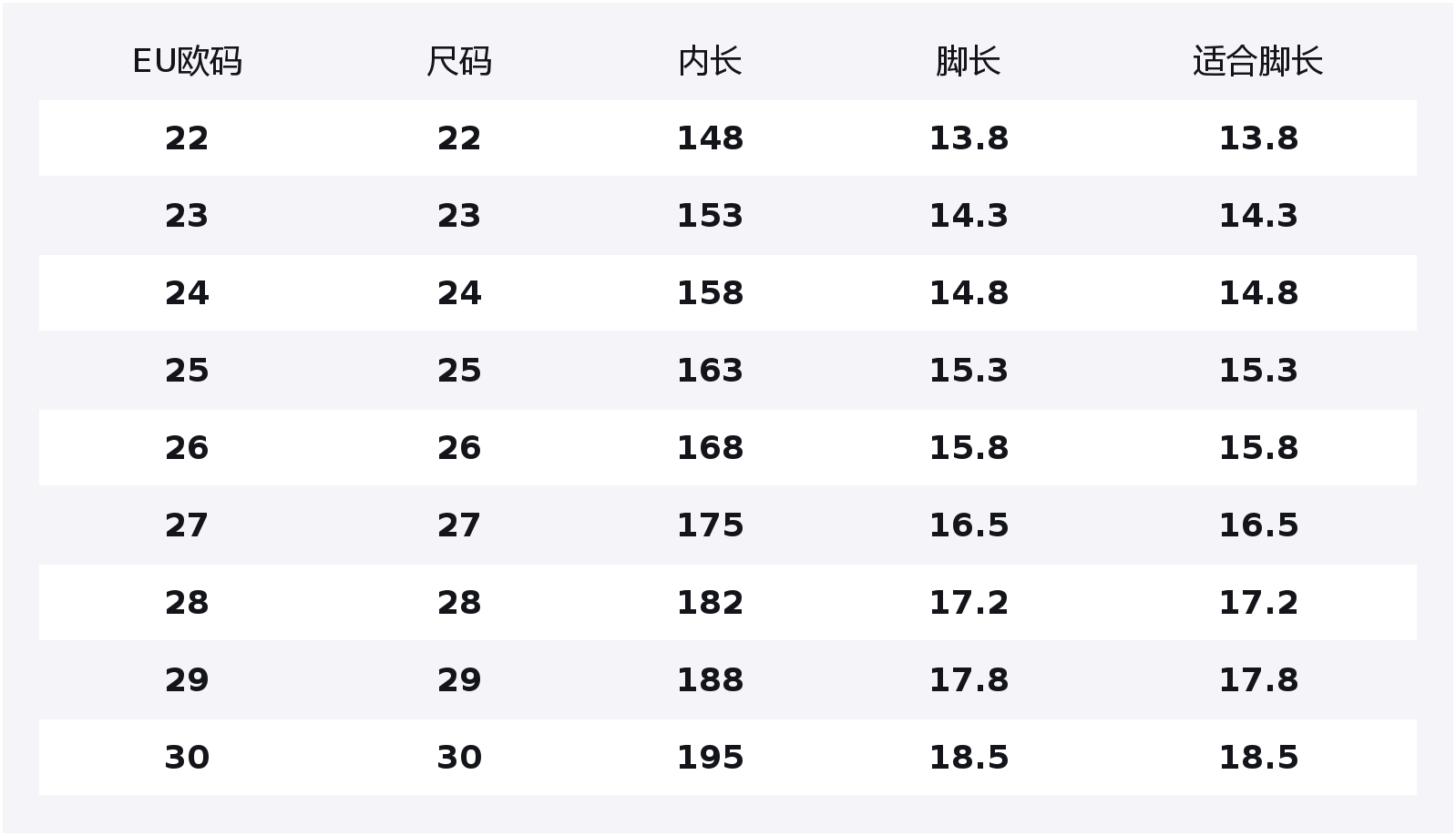1456x836 pixels.
Task: Click the 尺码 column header
Action: tap(459, 61)
